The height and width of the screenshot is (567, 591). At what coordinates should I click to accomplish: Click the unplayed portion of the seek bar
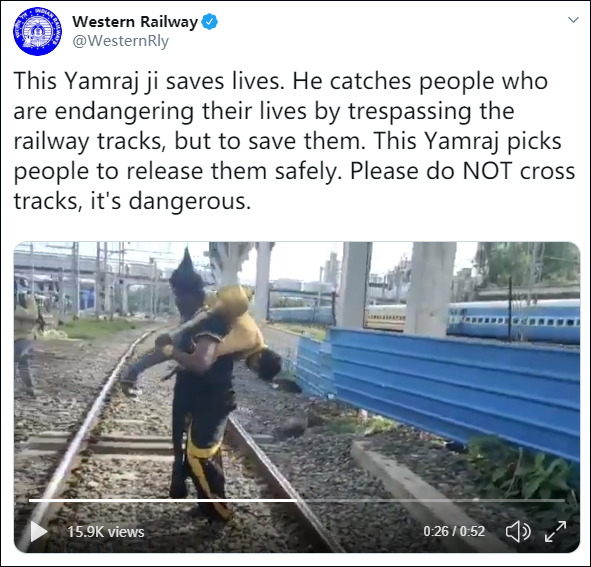[x=431, y=500]
